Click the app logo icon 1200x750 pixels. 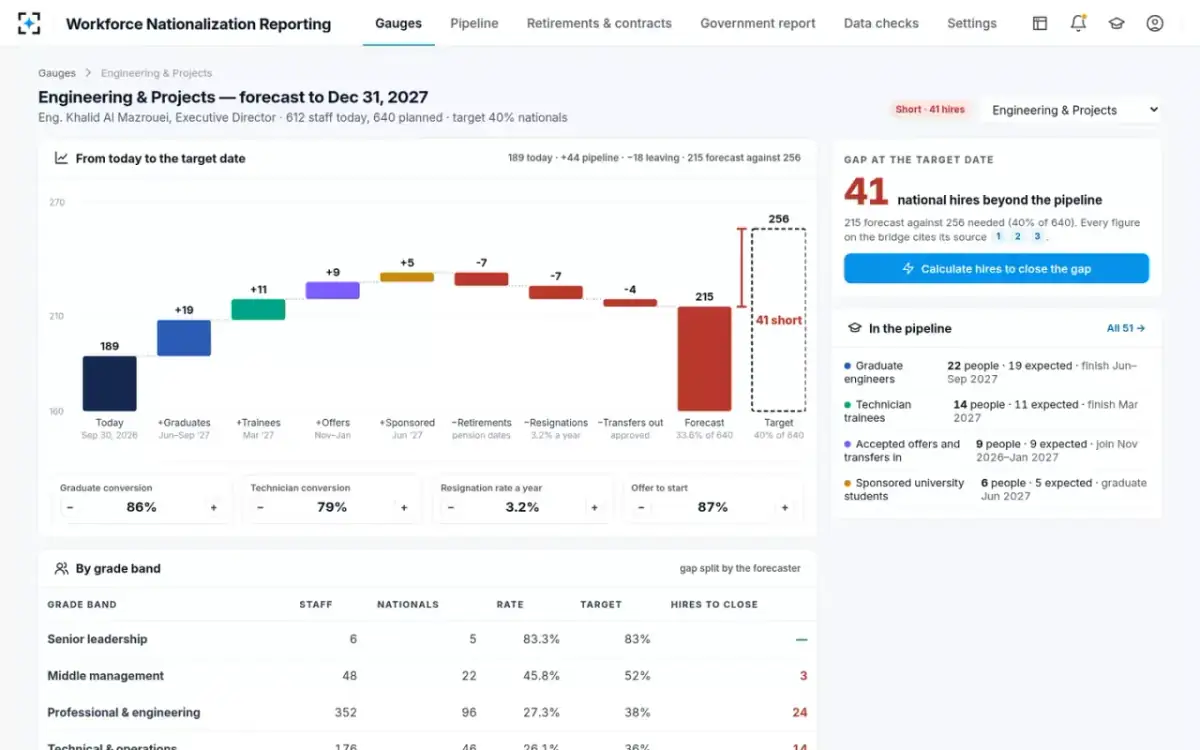pos(30,23)
